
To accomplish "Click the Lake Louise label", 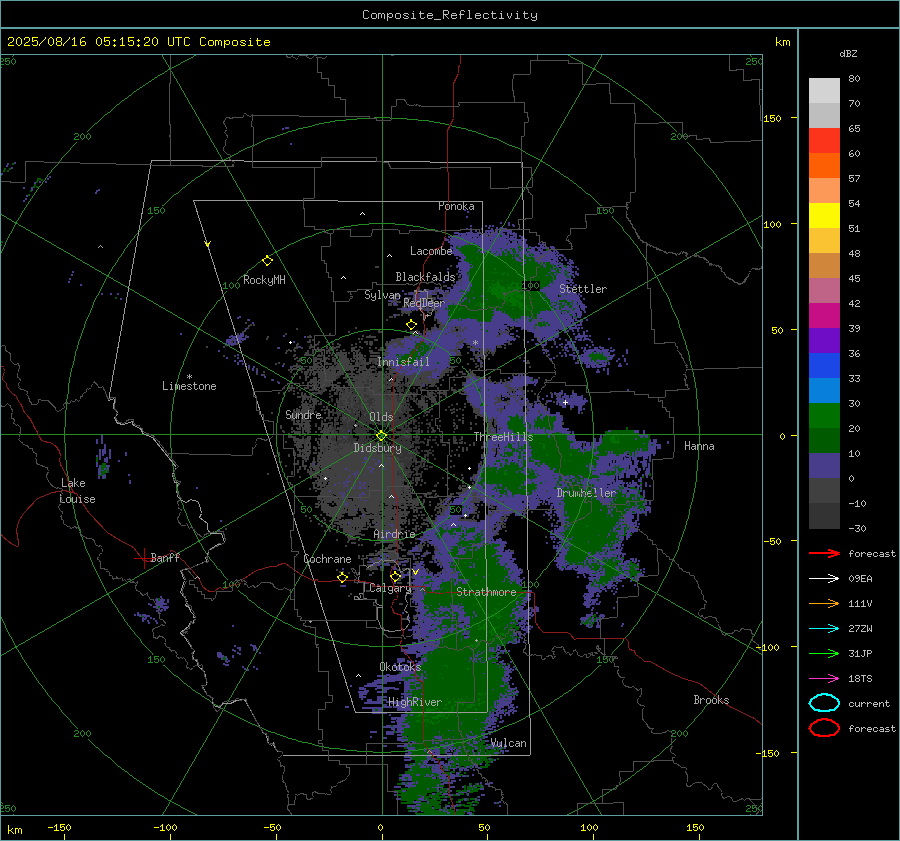I will pos(77,491).
